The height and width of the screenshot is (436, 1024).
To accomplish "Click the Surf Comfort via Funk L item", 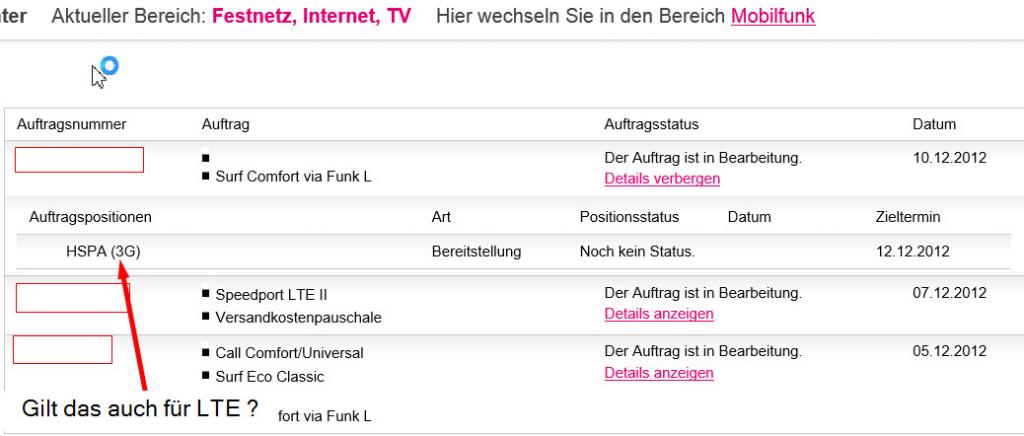I will click(x=293, y=177).
